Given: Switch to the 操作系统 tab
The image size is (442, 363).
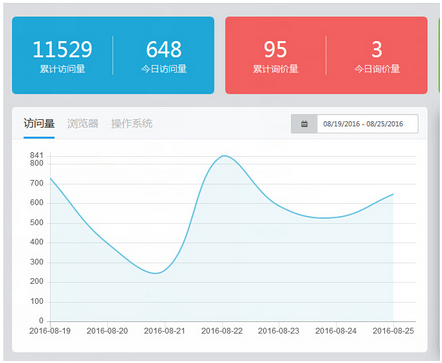Looking at the screenshot, I should (132, 124).
